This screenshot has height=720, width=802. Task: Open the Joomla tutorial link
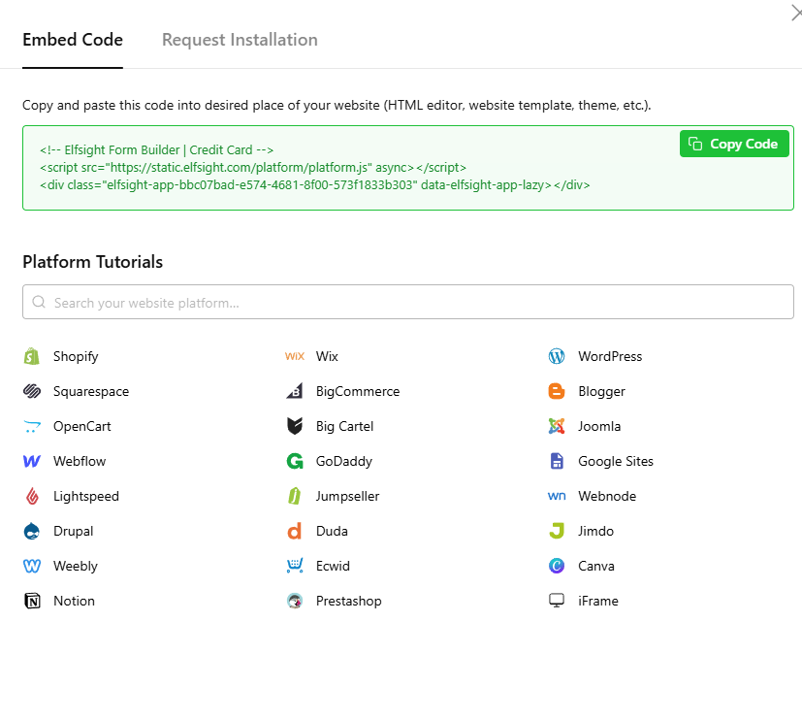coord(599,426)
